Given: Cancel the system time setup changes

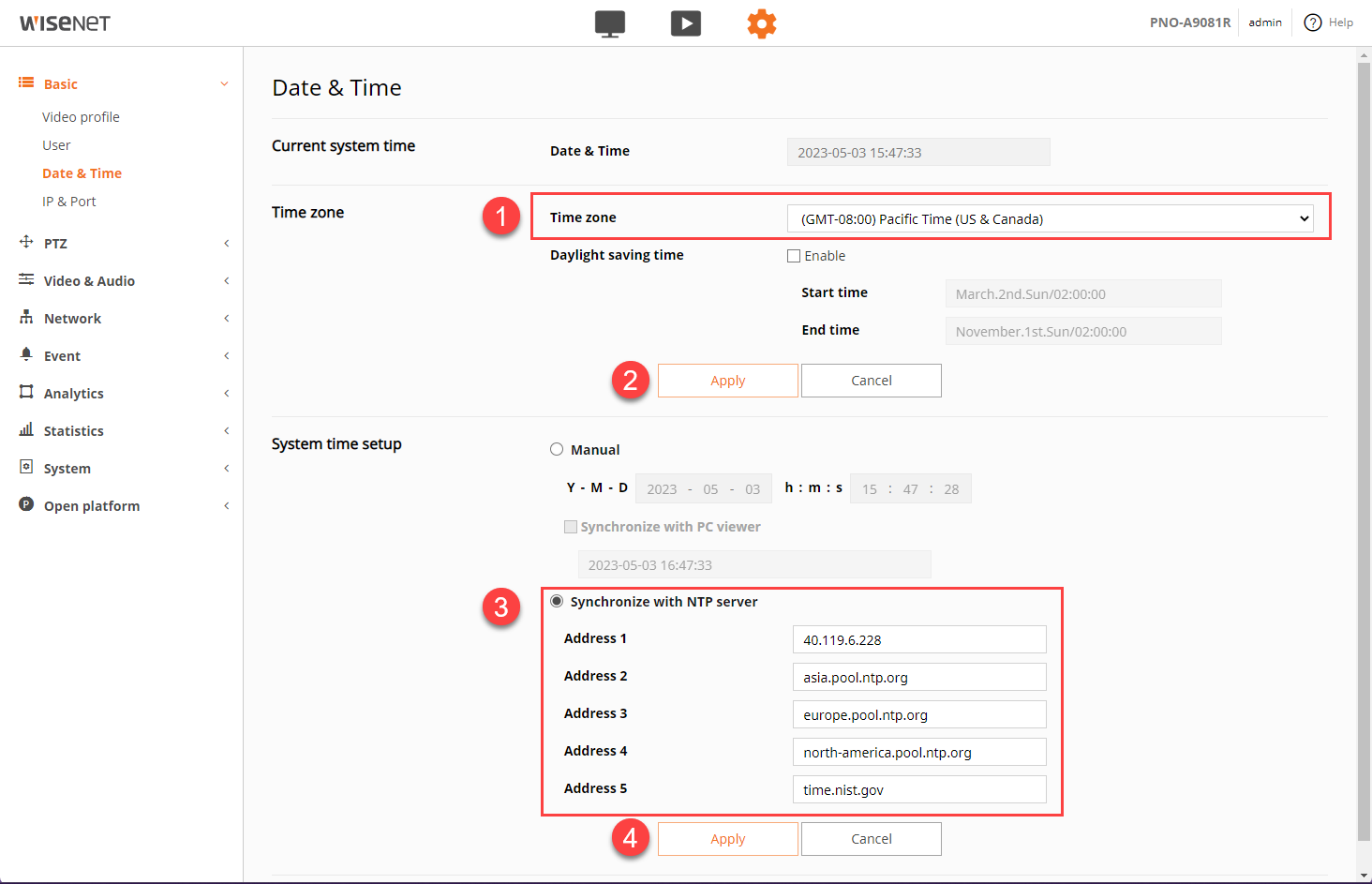Looking at the screenshot, I should pyautogui.click(x=871, y=838).
